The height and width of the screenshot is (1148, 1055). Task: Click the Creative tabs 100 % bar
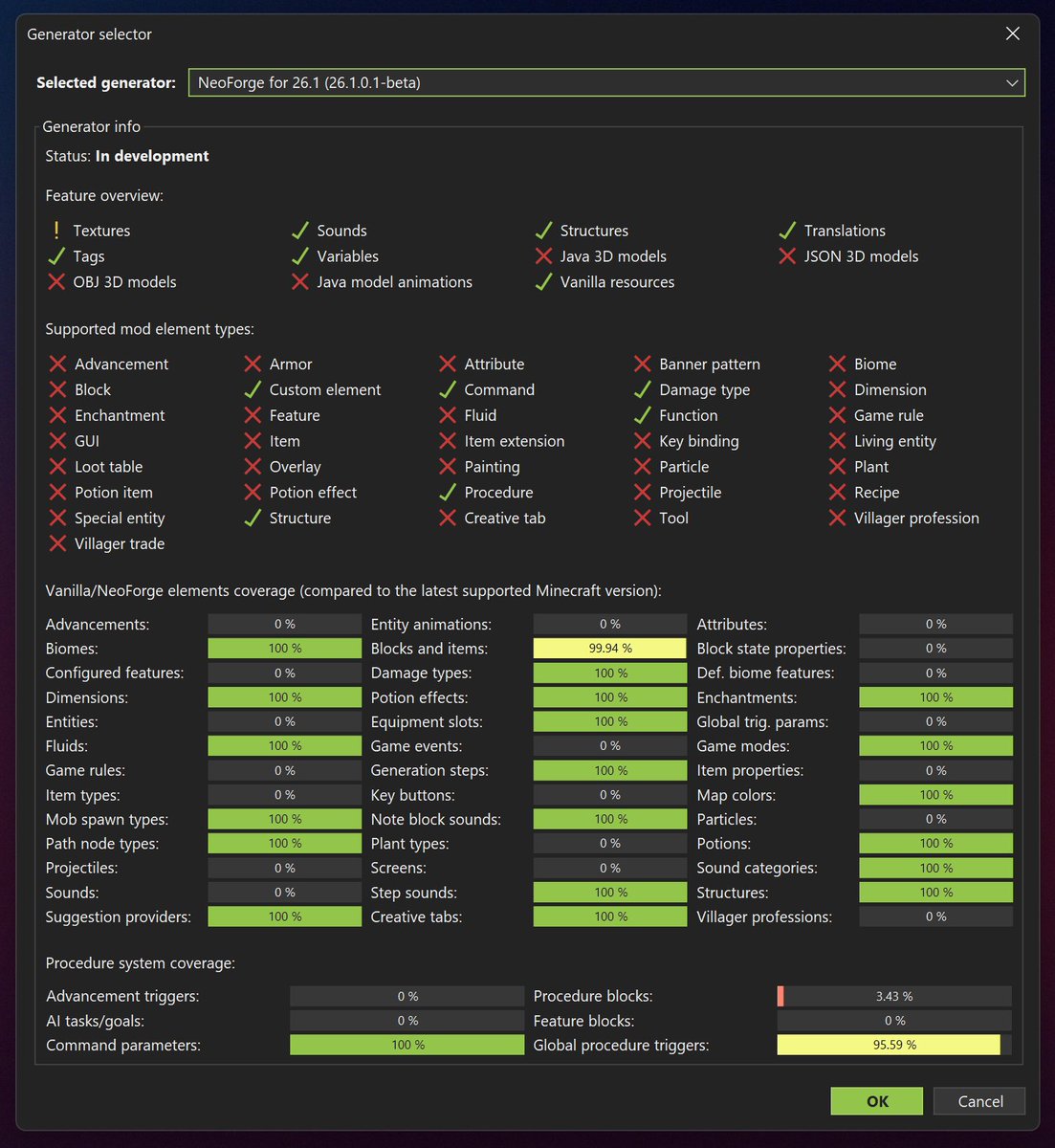610,916
